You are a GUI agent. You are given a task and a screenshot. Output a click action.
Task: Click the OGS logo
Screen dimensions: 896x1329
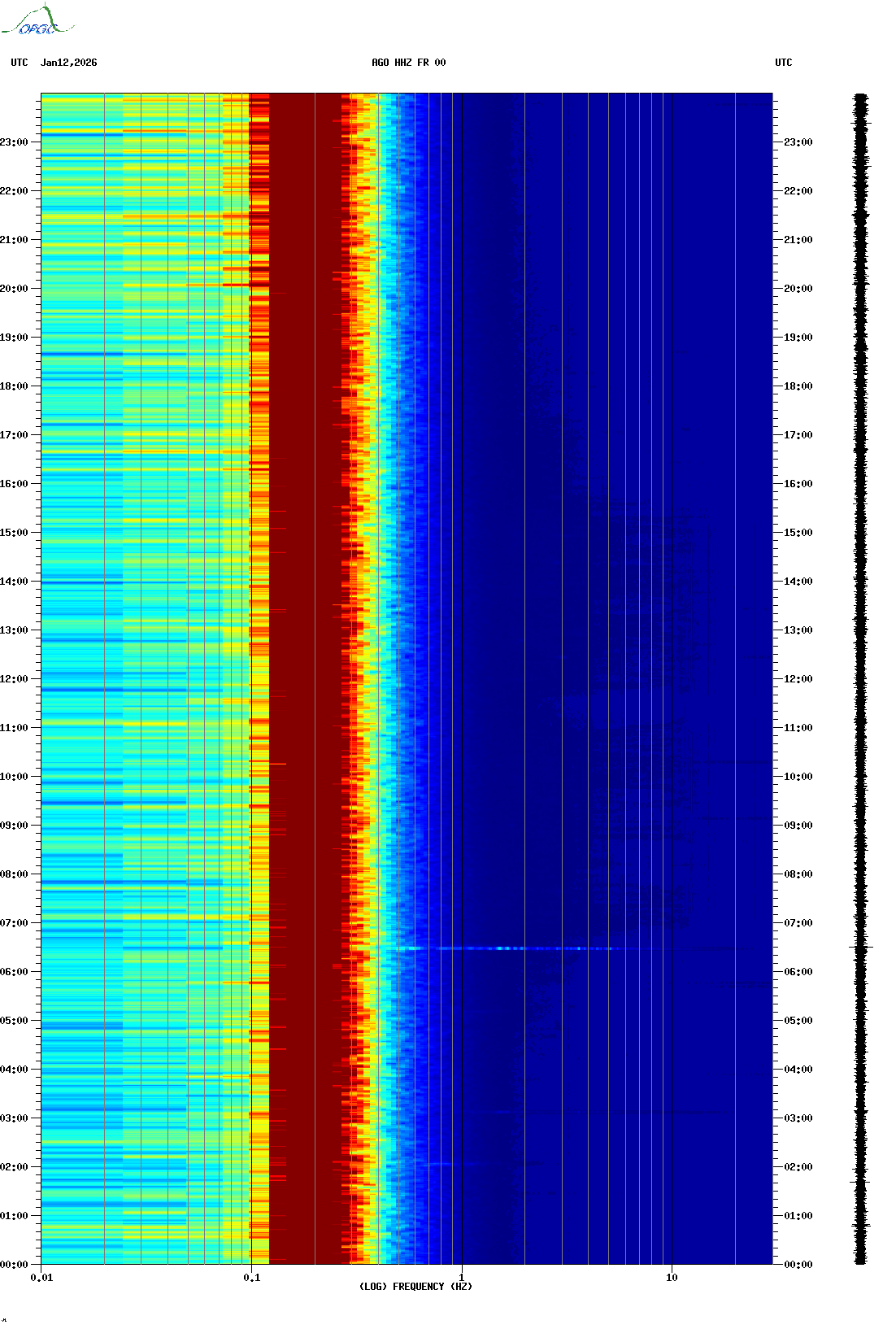point(37,20)
